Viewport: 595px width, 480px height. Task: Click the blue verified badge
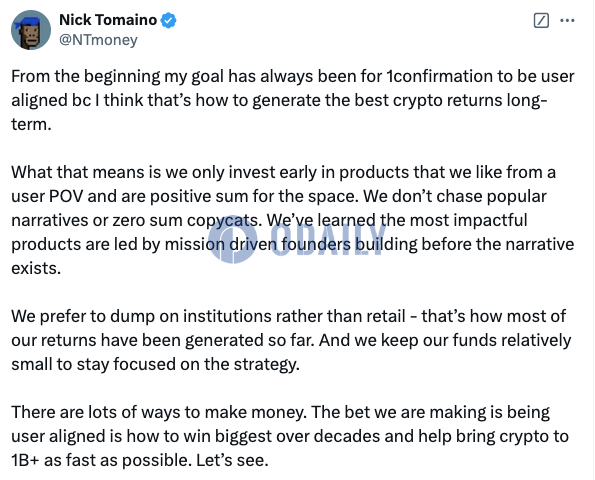(168, 20)
